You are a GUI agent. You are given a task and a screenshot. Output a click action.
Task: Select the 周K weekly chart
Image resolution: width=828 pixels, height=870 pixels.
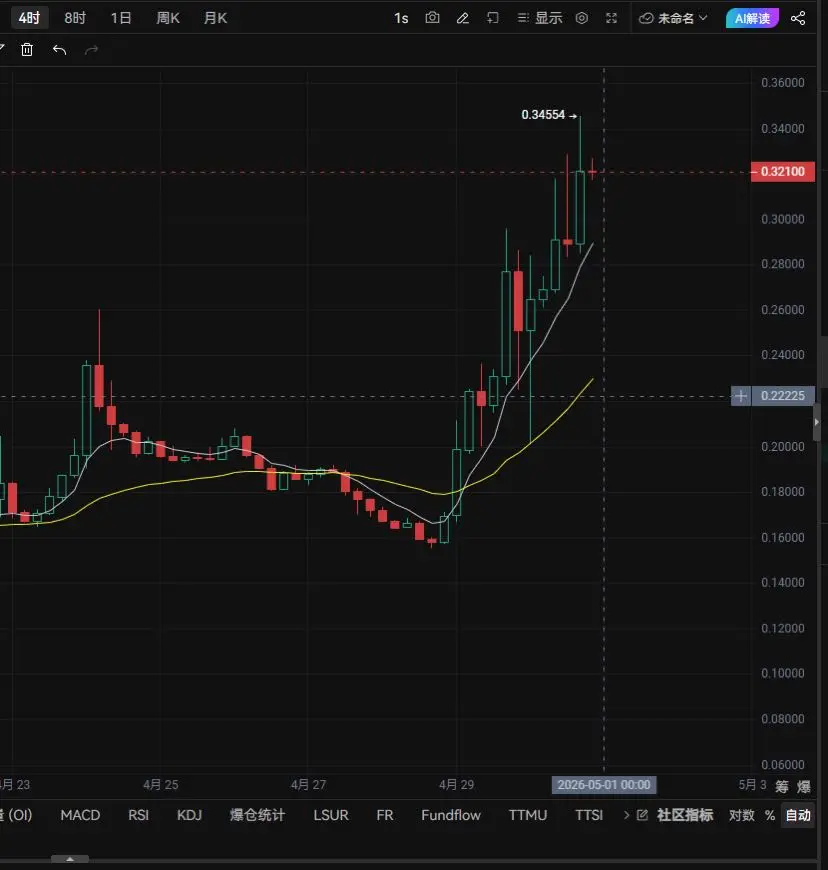(x=168, y=18)
